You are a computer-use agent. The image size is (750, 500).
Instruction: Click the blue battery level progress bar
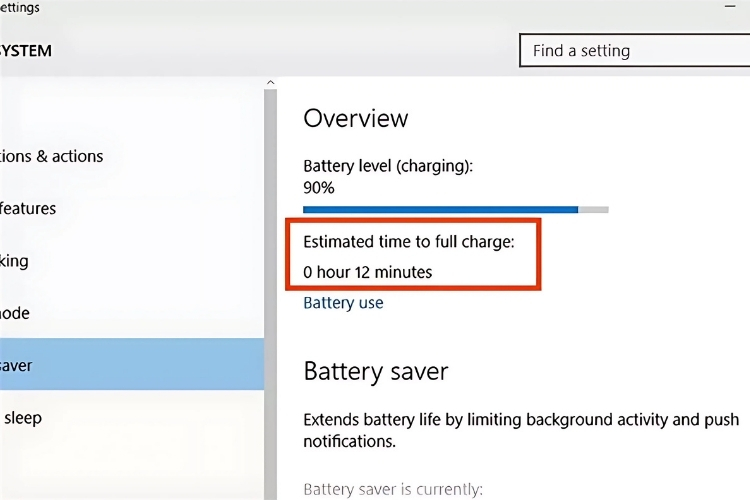[440, 210]
